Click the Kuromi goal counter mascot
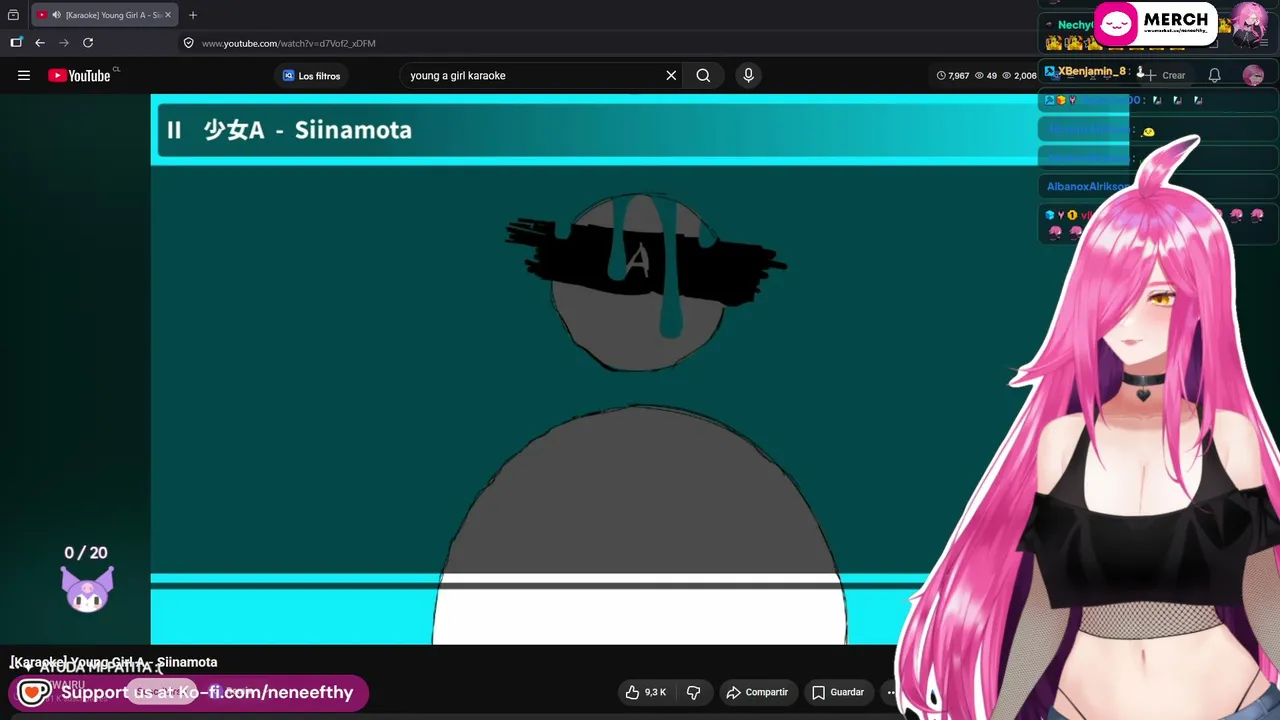The image size is (1280, 720). 87,588
